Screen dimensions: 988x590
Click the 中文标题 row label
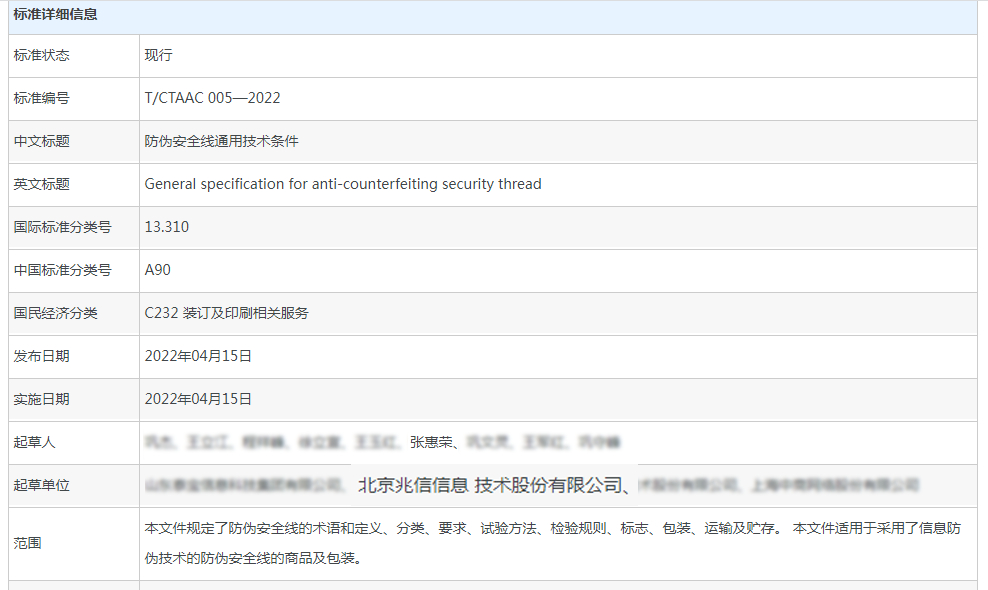coord(42,141)
